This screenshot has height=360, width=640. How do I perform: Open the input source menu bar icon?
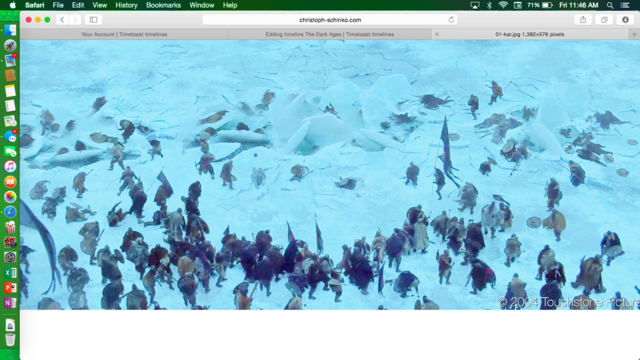518,5
